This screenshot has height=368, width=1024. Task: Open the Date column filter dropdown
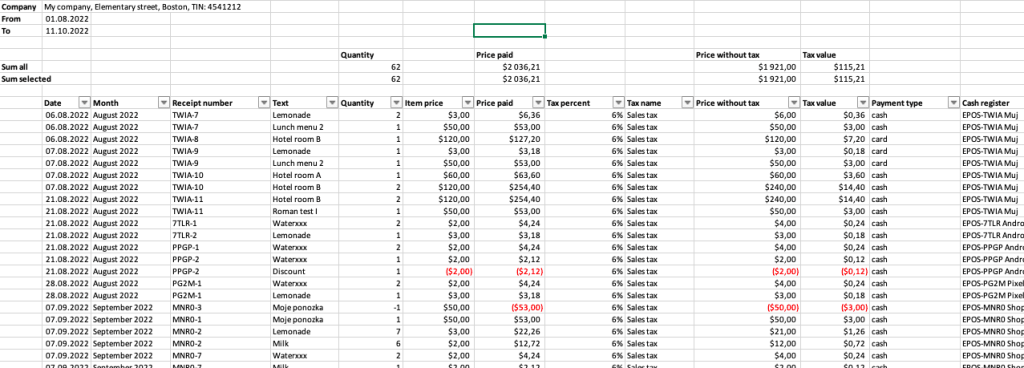coord(84,103)
